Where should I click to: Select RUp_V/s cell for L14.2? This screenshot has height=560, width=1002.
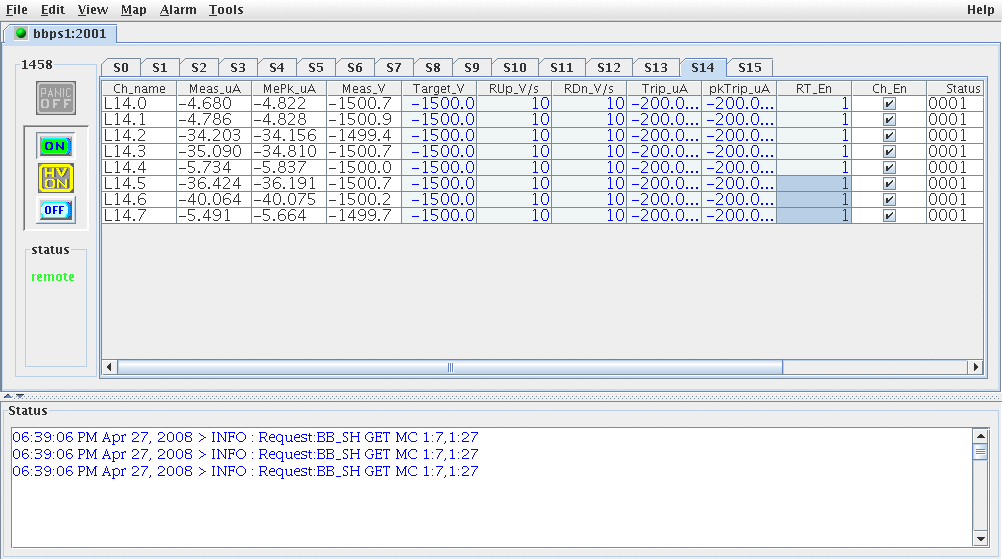coord(514,136)
